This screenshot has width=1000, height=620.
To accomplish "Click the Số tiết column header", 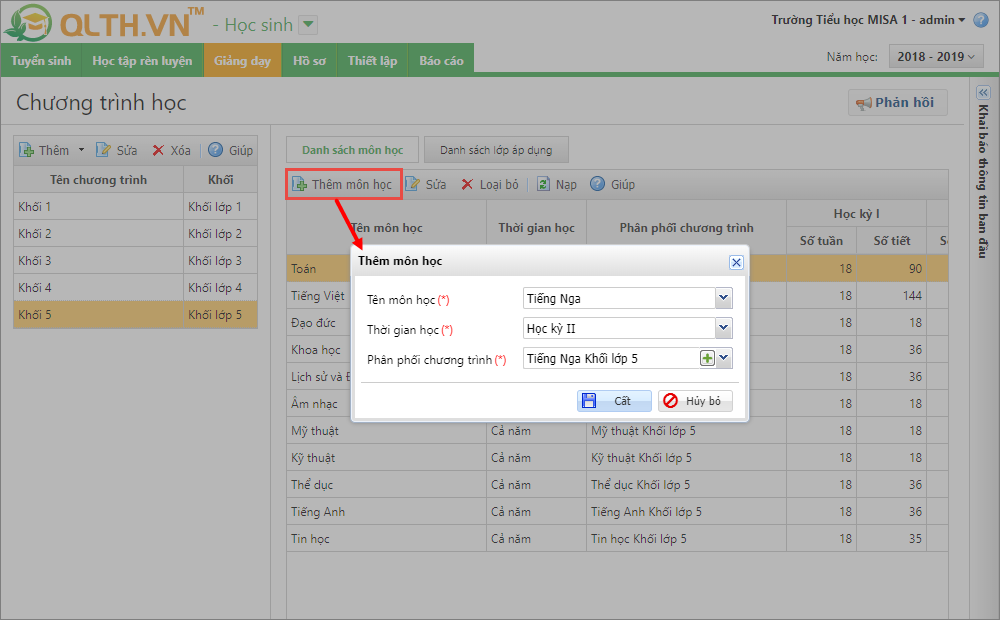I will coord(892,240).
